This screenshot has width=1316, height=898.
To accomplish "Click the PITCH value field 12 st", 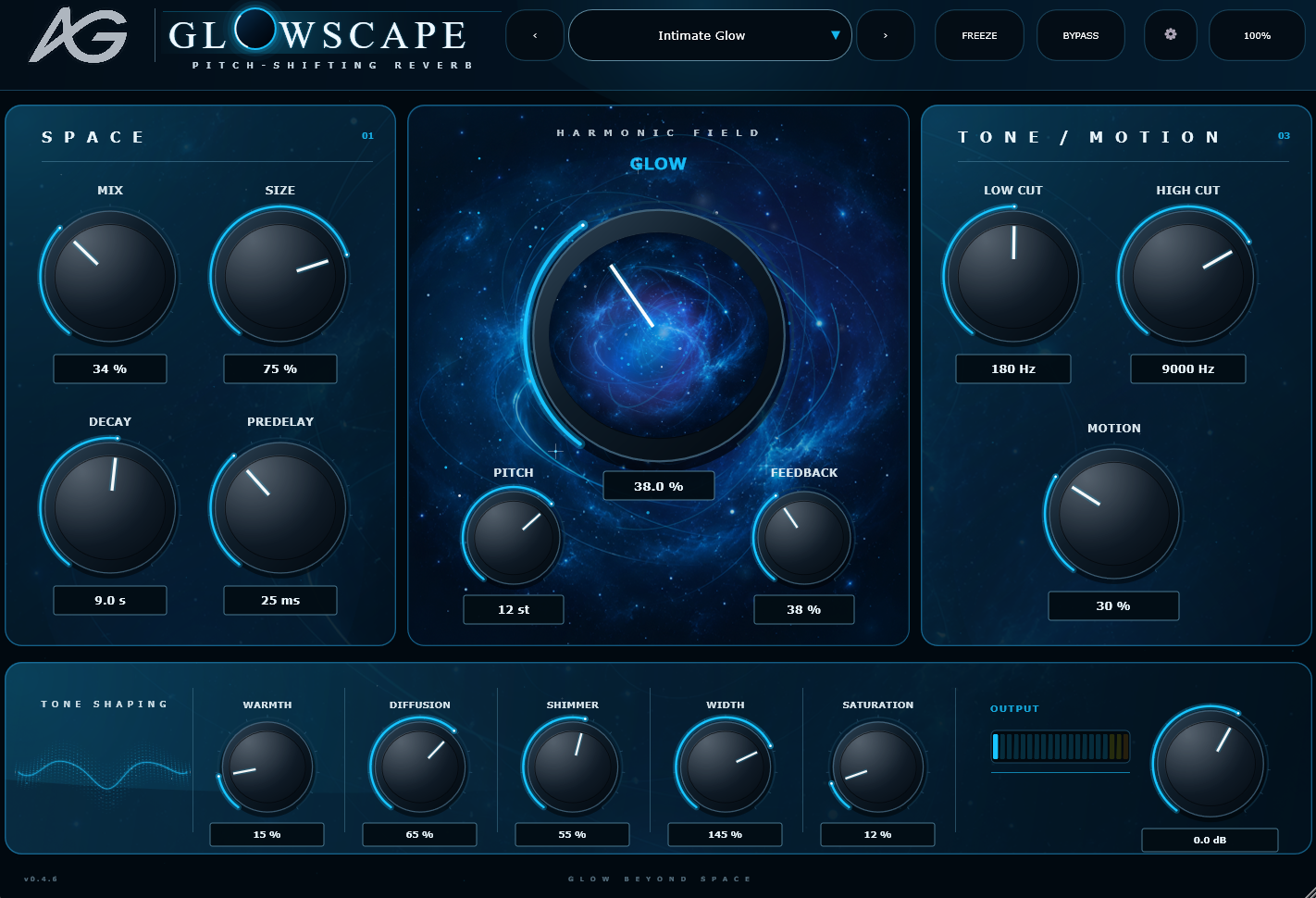I will point(514,609).
